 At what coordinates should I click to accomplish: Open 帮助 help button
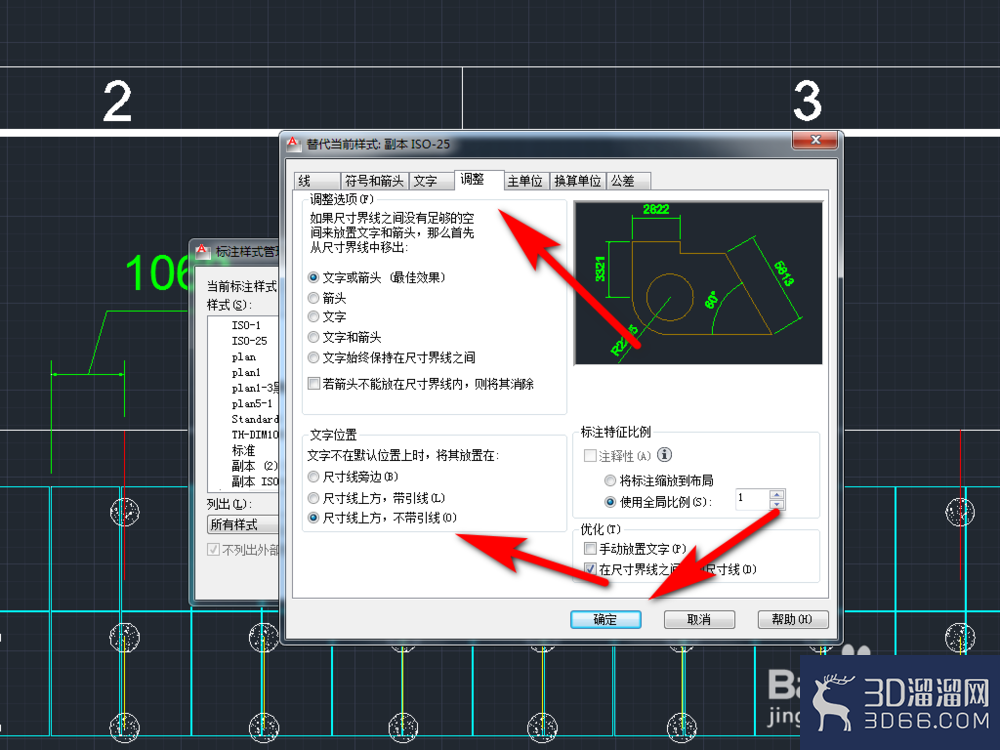(793, 619)
